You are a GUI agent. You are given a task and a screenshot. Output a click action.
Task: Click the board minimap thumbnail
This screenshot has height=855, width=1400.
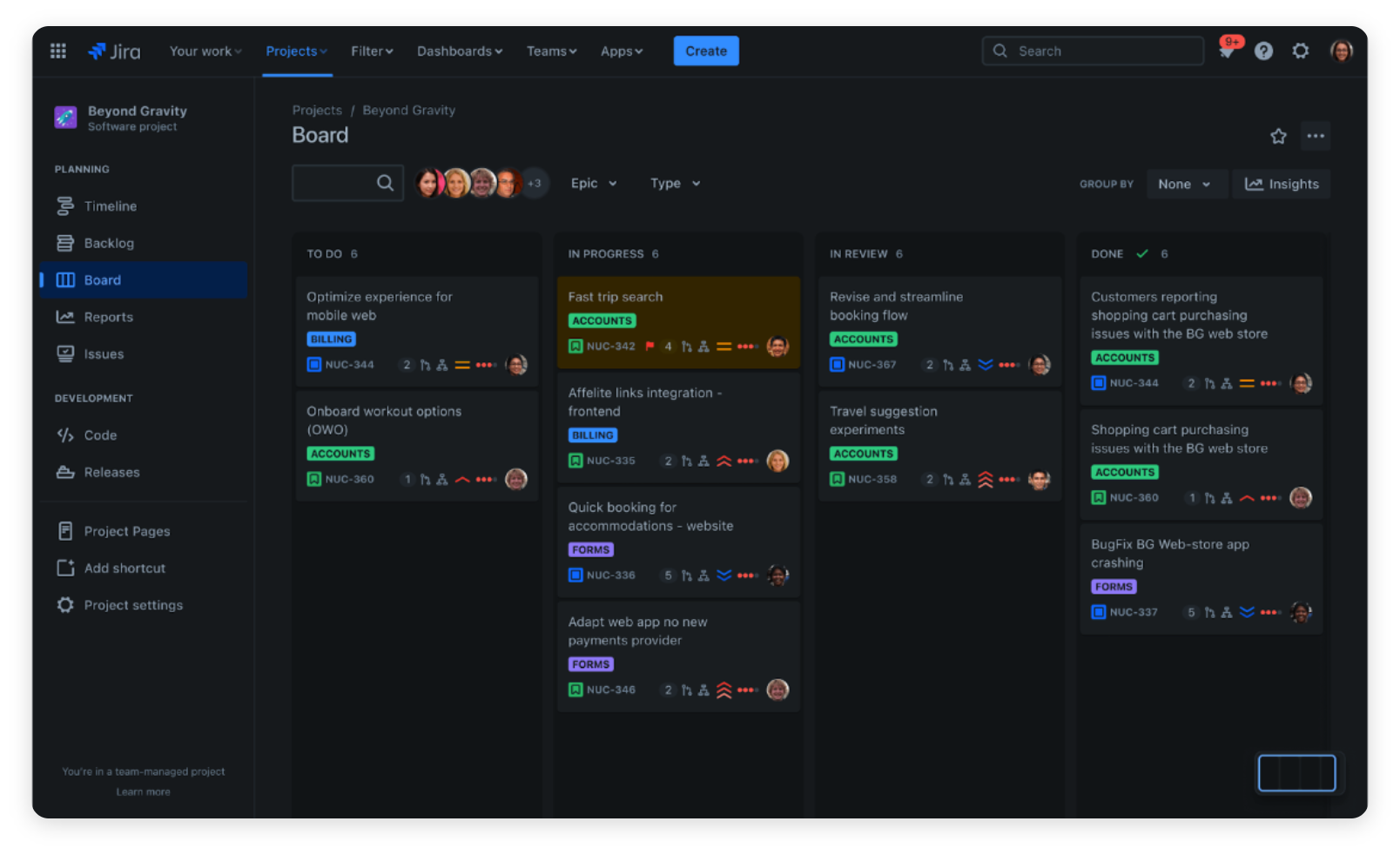click(x=1297, y=773)
